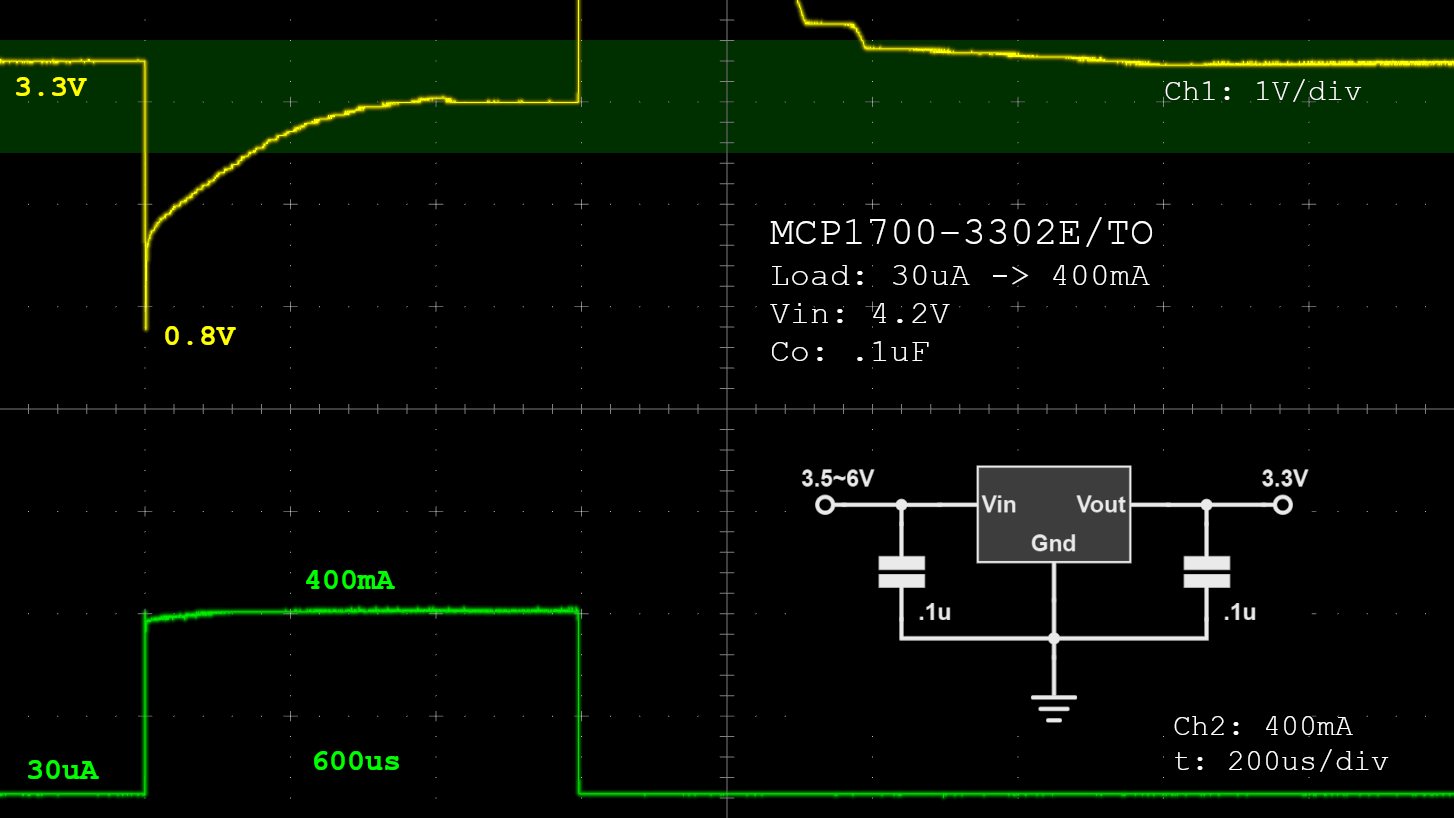Screen dimensions: 1454x818
Task: Click the ground symbol in schematic
Action: (1053, 708)
